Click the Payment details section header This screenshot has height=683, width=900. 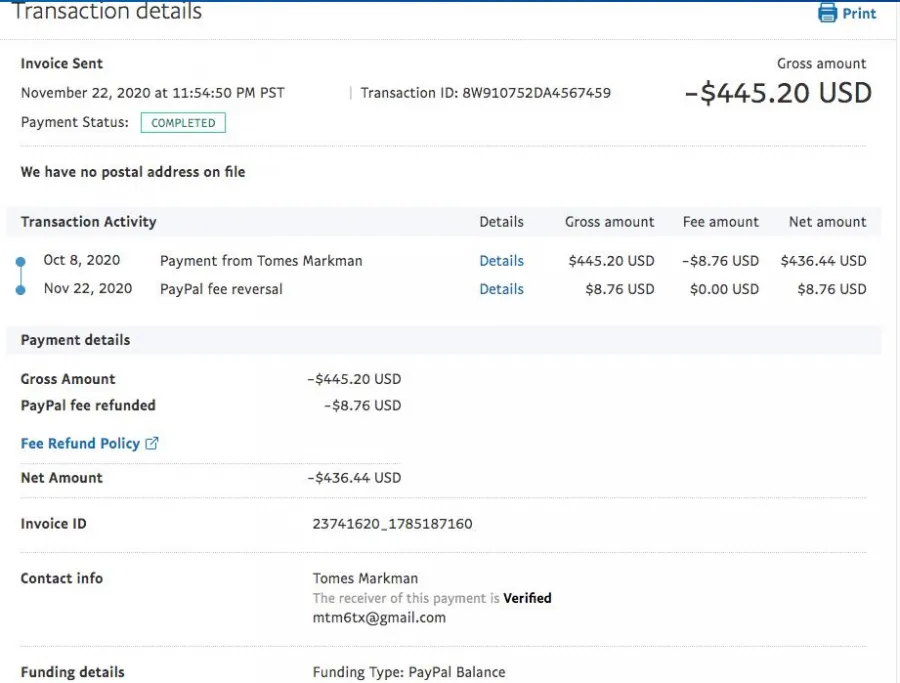tap(75, 340)
